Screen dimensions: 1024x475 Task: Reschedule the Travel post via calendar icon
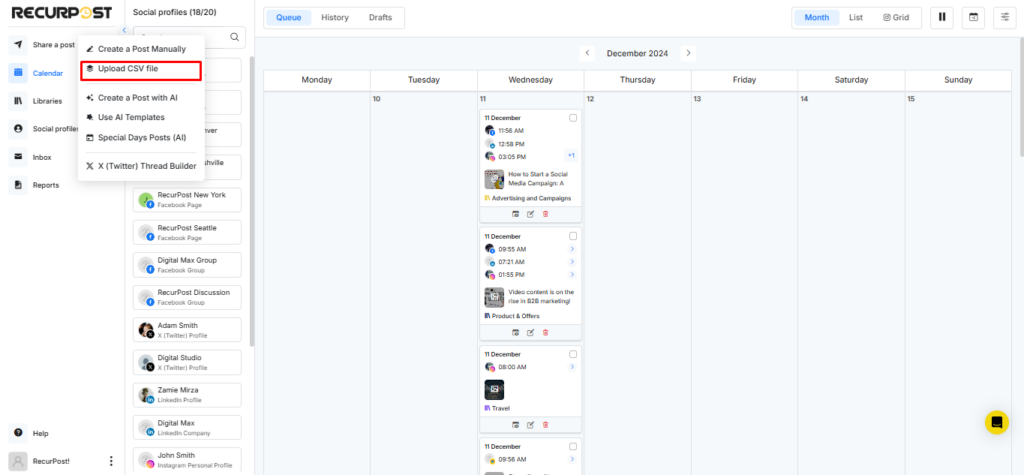515,425
